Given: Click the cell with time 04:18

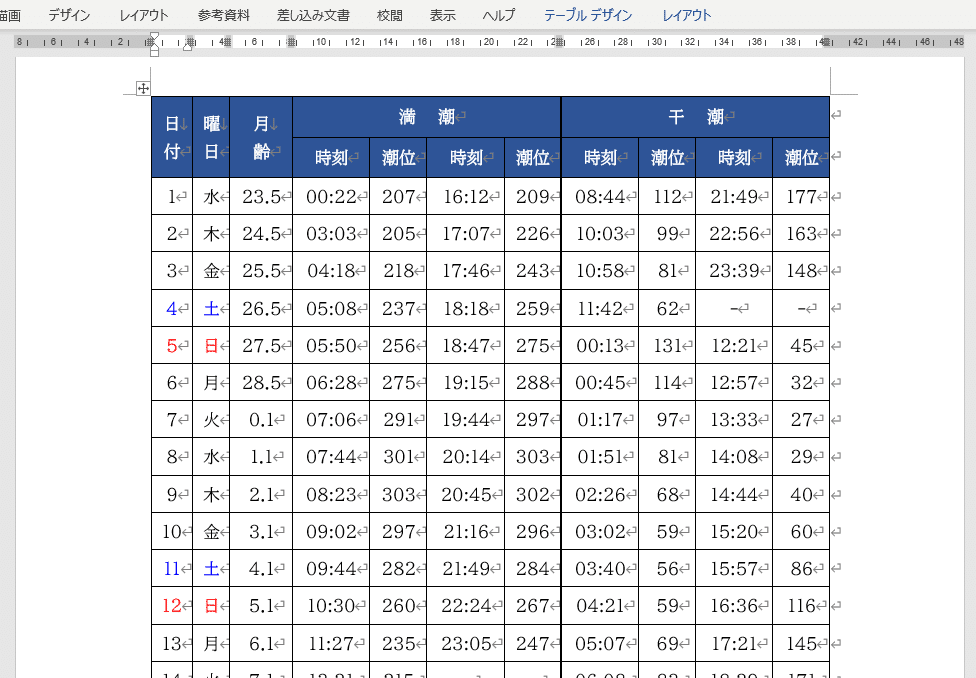Looking at the screenshot, I should point(331,271).
